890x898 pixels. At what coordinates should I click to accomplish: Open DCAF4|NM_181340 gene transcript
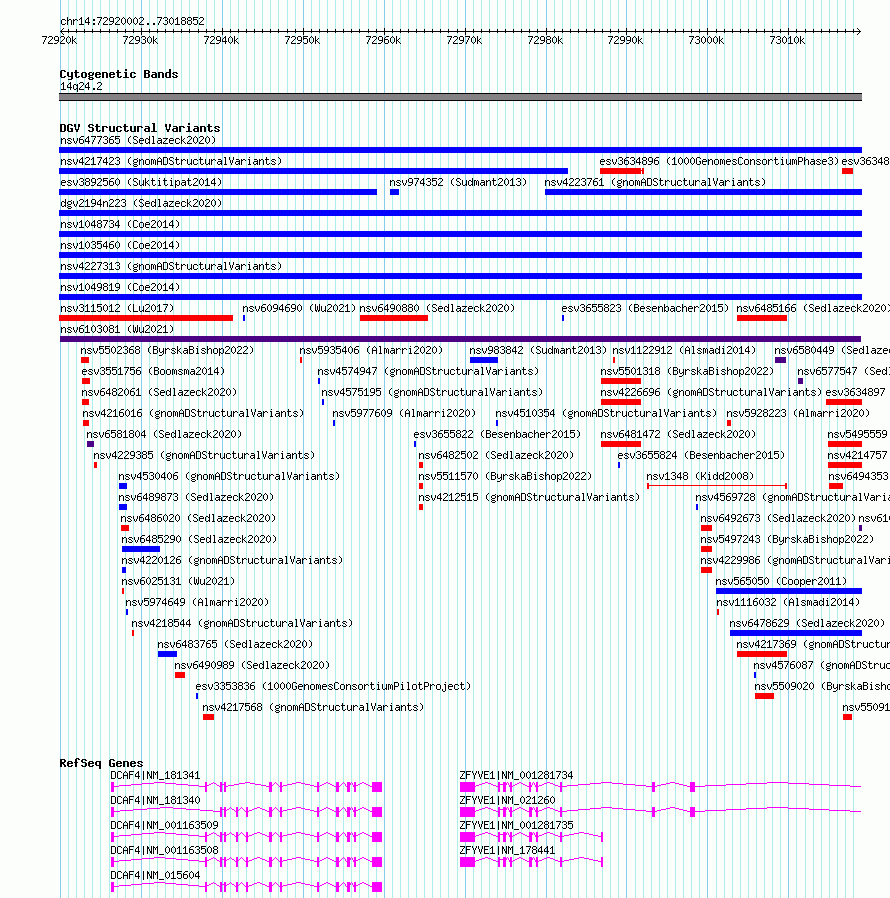coord(246,812)
